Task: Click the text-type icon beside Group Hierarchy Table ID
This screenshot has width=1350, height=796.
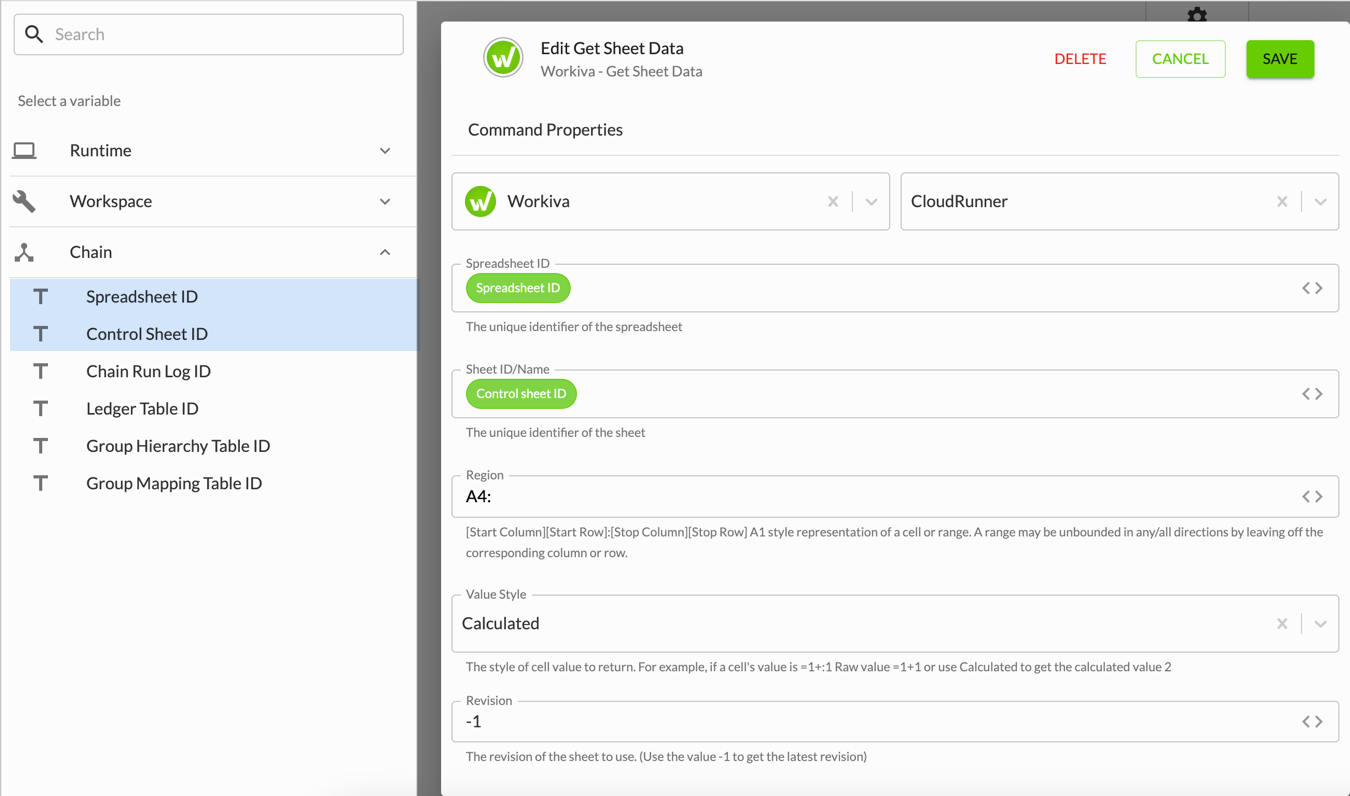Action: click(40, 446)
